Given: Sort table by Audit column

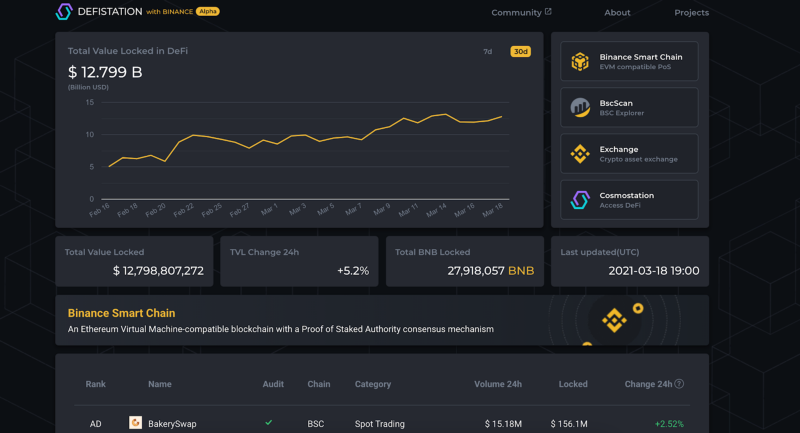Looking at the screenshot, I should 273,384.
